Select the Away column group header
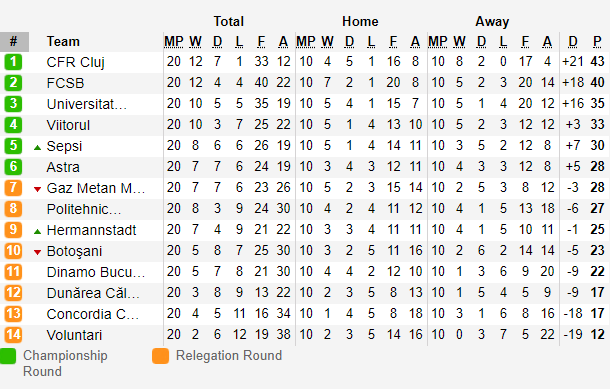 492,21
